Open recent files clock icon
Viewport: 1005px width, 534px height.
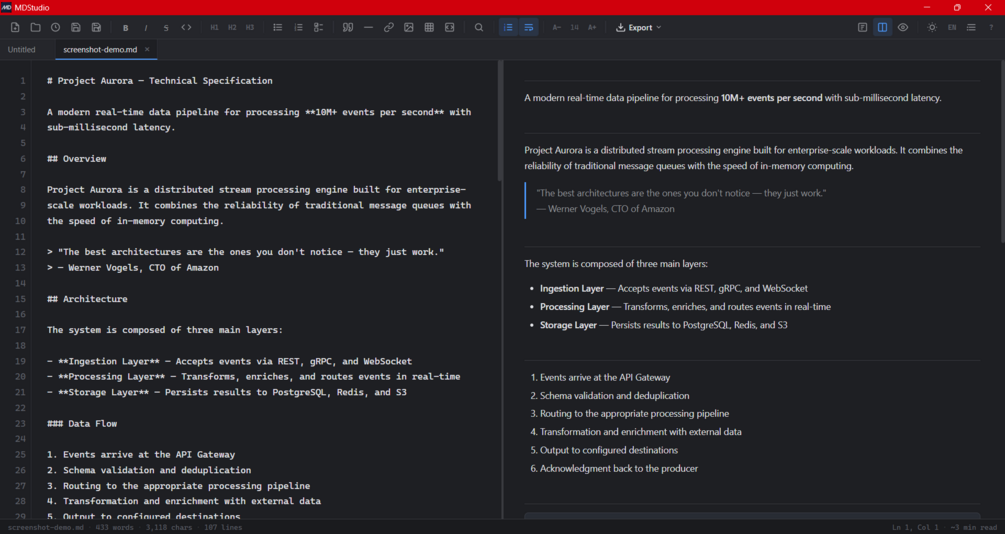click(x=56, y=28)
